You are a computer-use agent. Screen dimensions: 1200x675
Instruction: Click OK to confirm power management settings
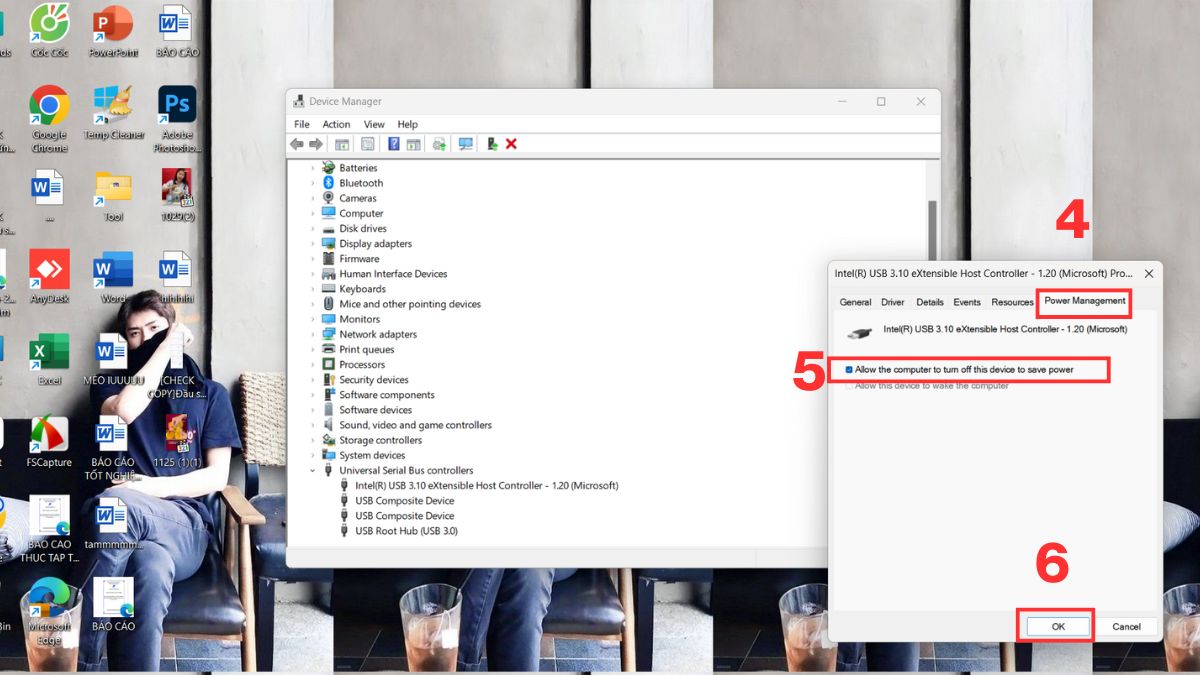[x=1055, y=626]
